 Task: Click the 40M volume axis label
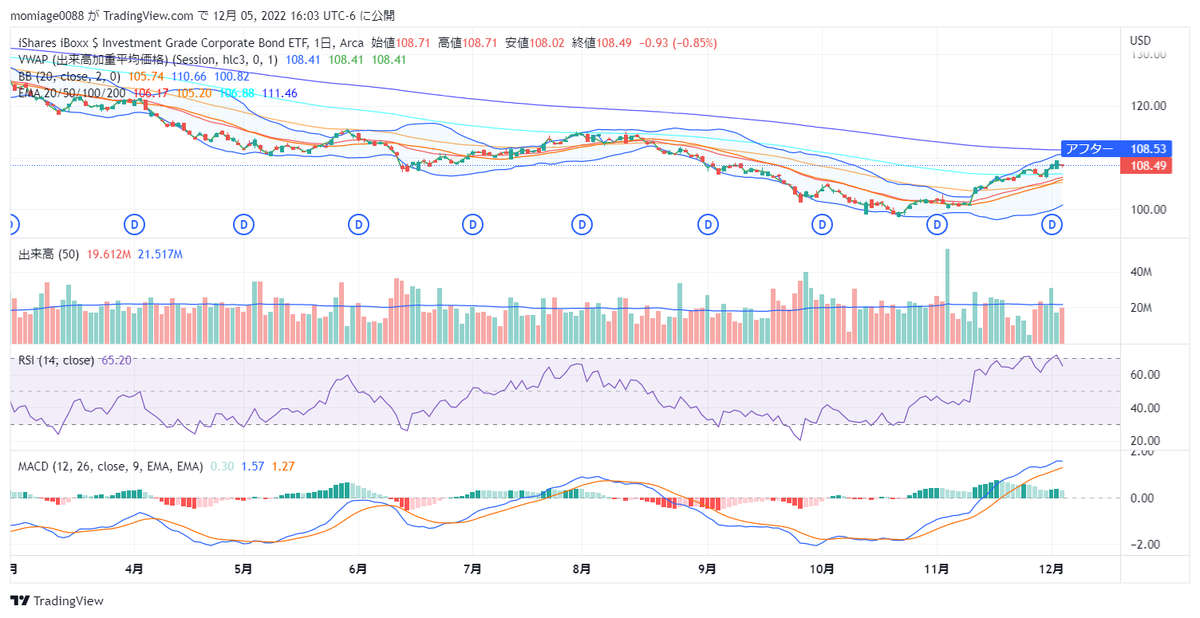coord(1143,272)
